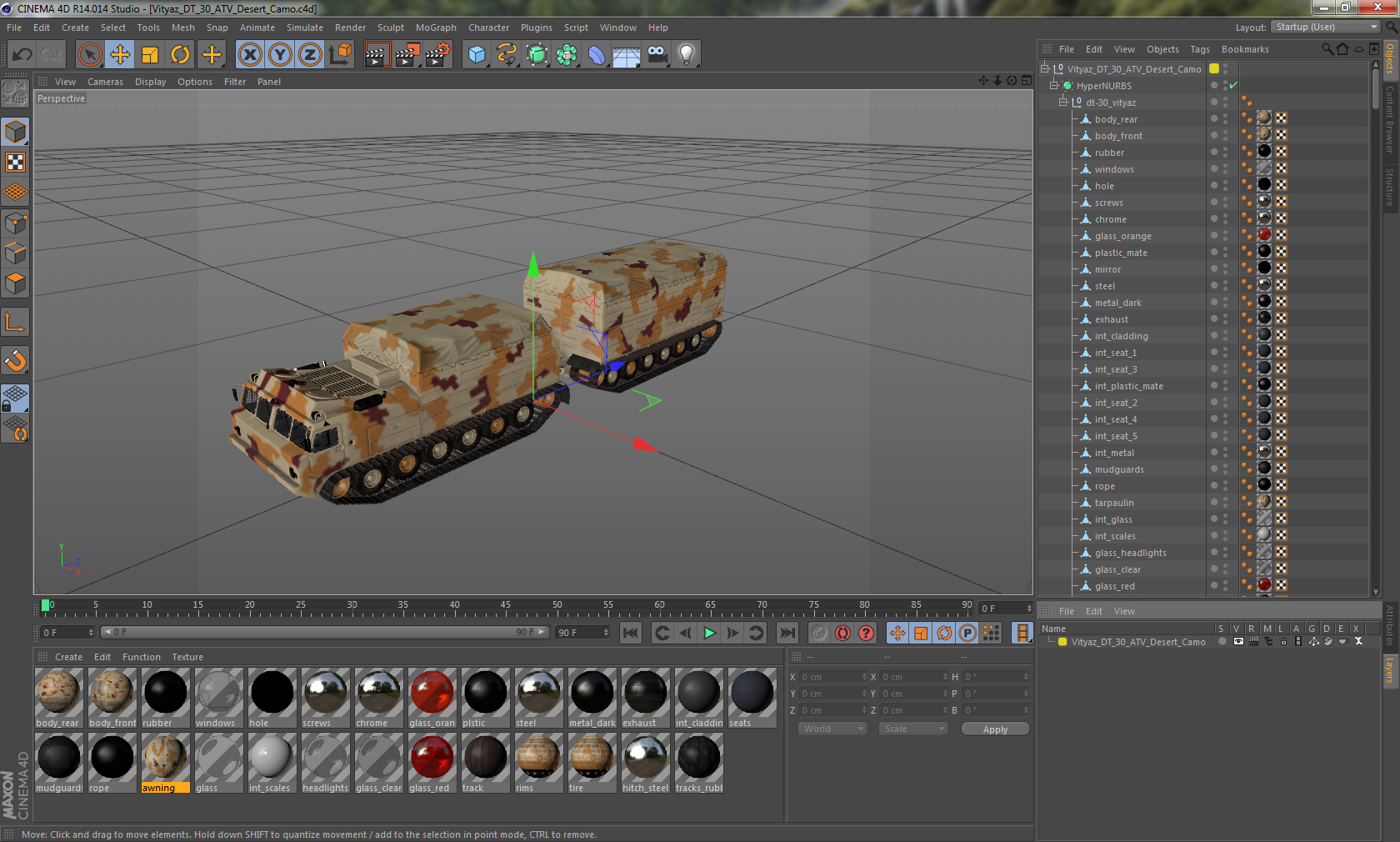The width and height of the screenshot is (1400, 842).
Task: Open Edit Render Settings
Action: click(x=437, y=55)
